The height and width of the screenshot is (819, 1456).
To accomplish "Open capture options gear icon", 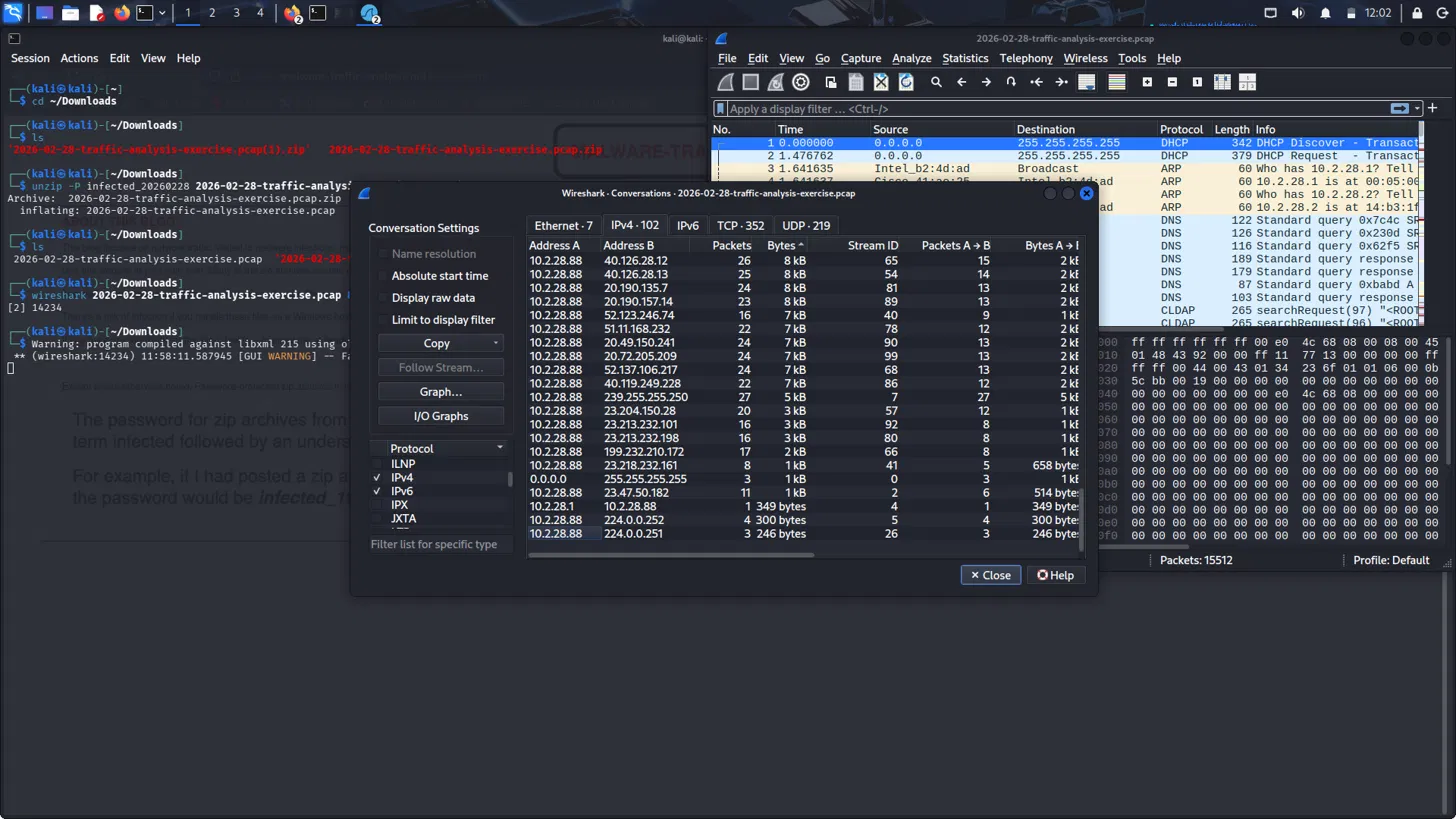I will 801,82.
